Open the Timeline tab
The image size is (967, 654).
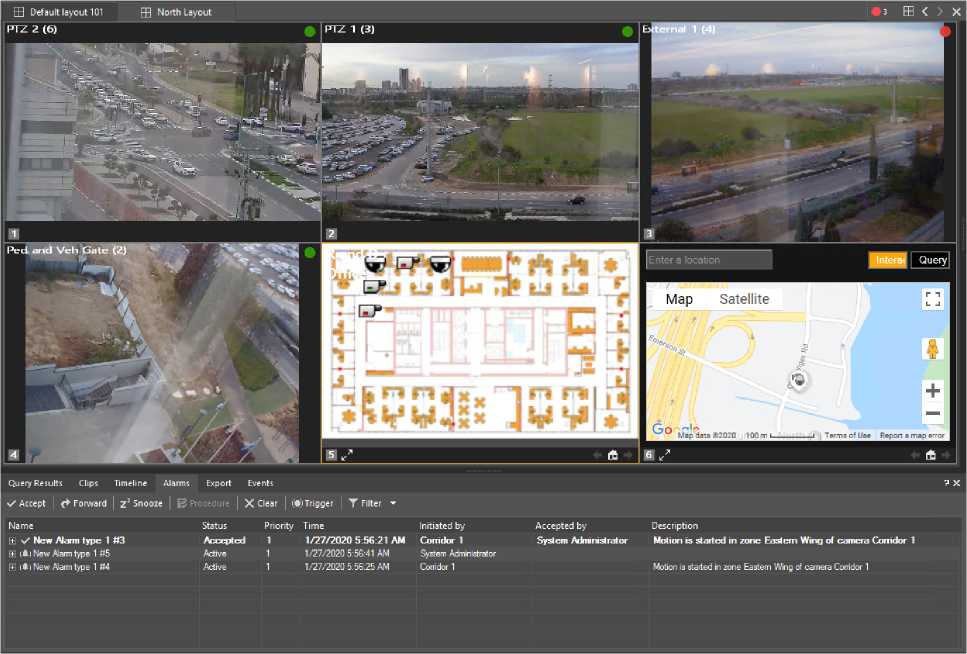pyautogui.click(x=130, y=483)
